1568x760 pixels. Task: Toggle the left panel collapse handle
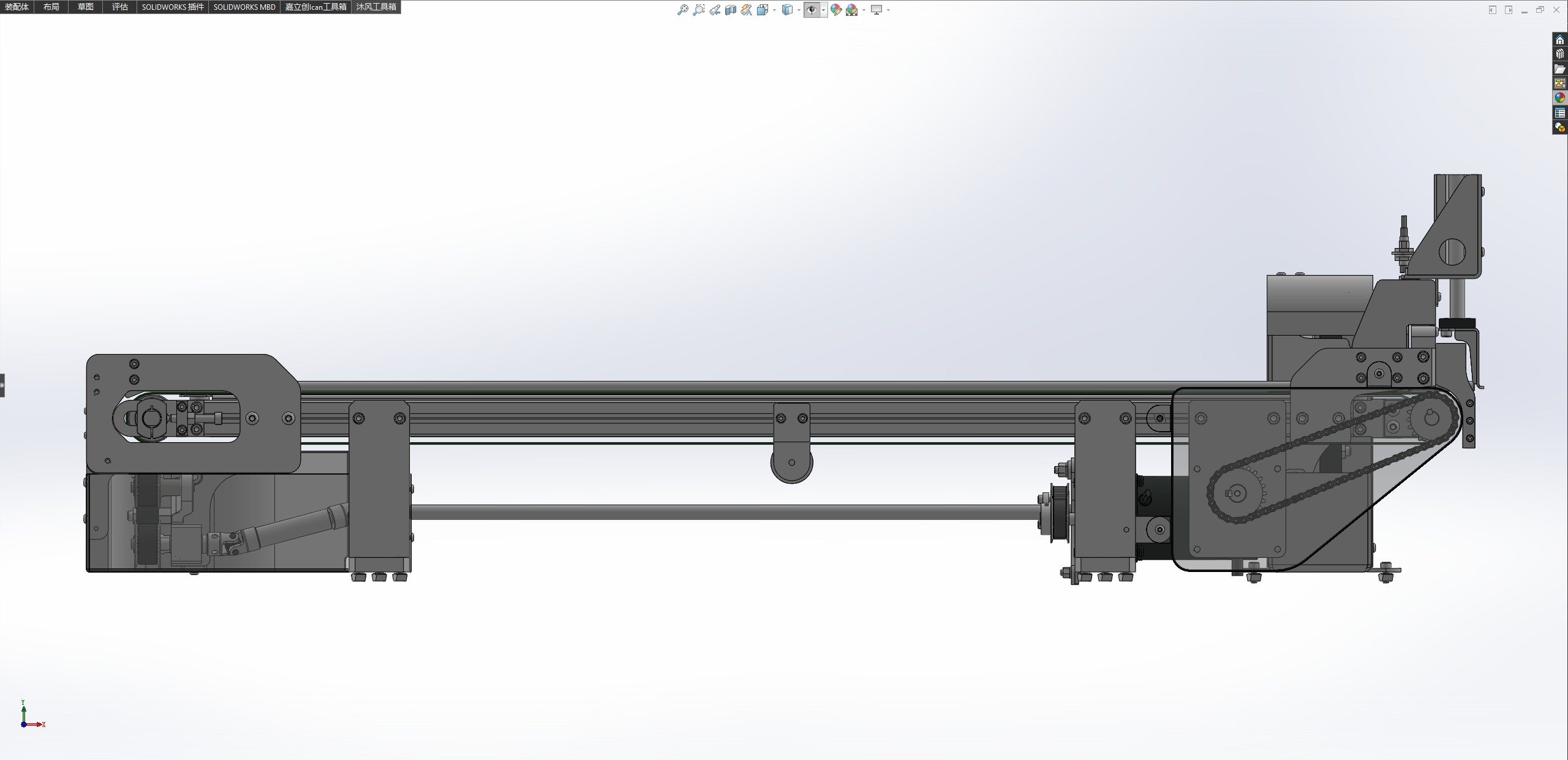click(x=2, y=385)
